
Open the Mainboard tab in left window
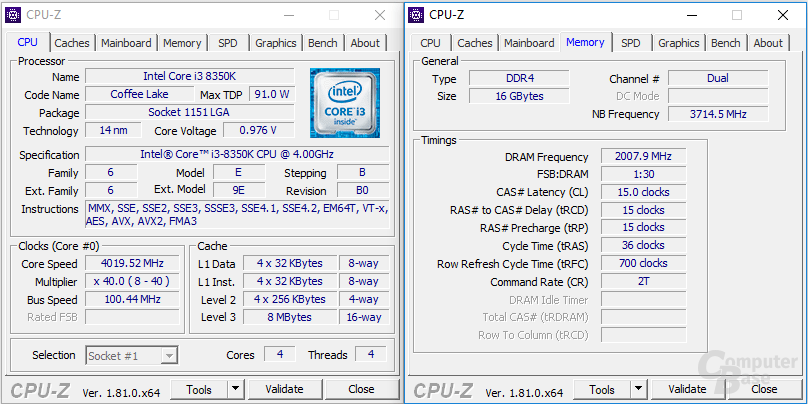click(x=126, y=43)
